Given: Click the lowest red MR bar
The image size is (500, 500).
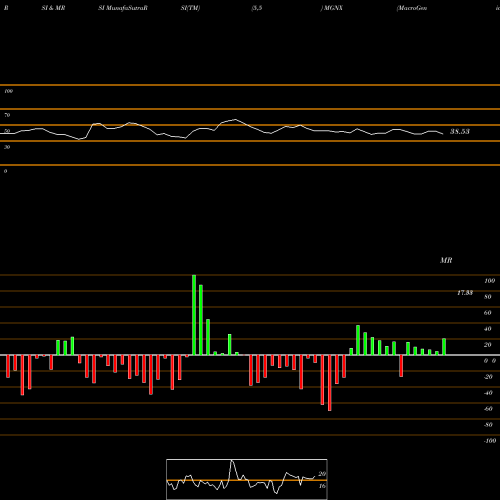Looking at the screenshot, I should 330,383.
